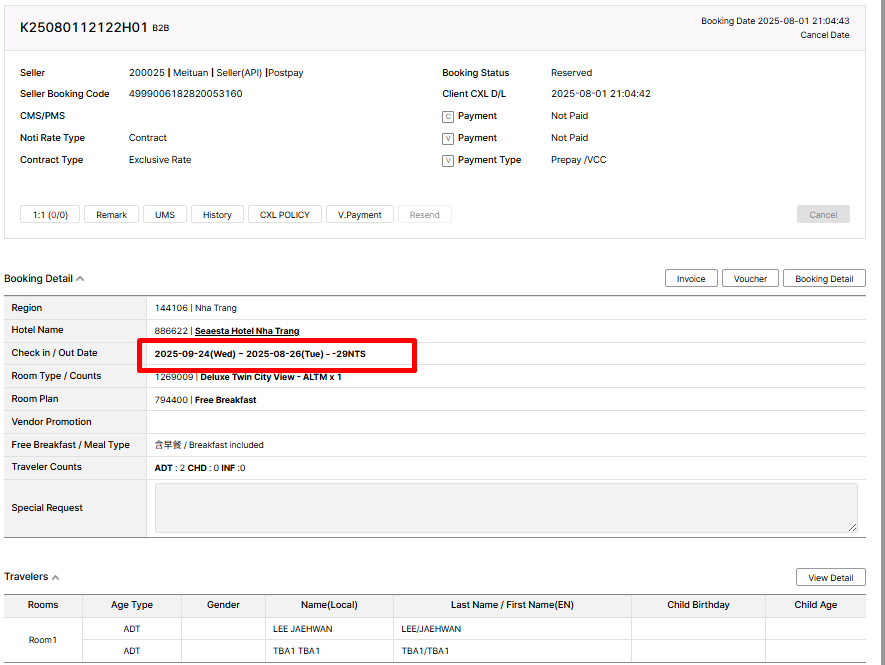The width and height of the screenshot is (885, 665).
Task: Click the Booking Detail button on the right
Action: pos(824,279)
